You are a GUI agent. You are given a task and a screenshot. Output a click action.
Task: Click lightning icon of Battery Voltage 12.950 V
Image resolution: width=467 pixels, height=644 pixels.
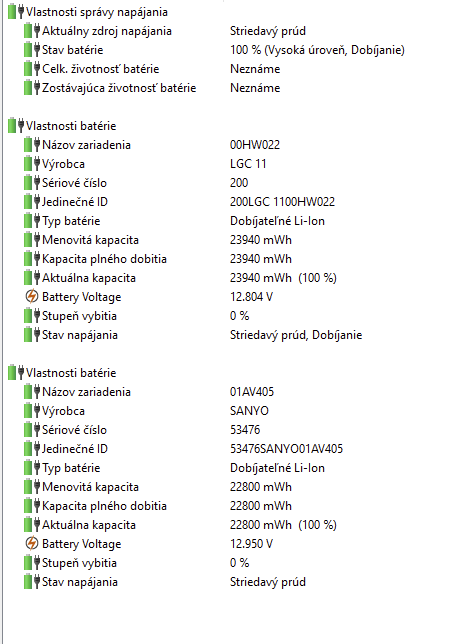(32, 544)
